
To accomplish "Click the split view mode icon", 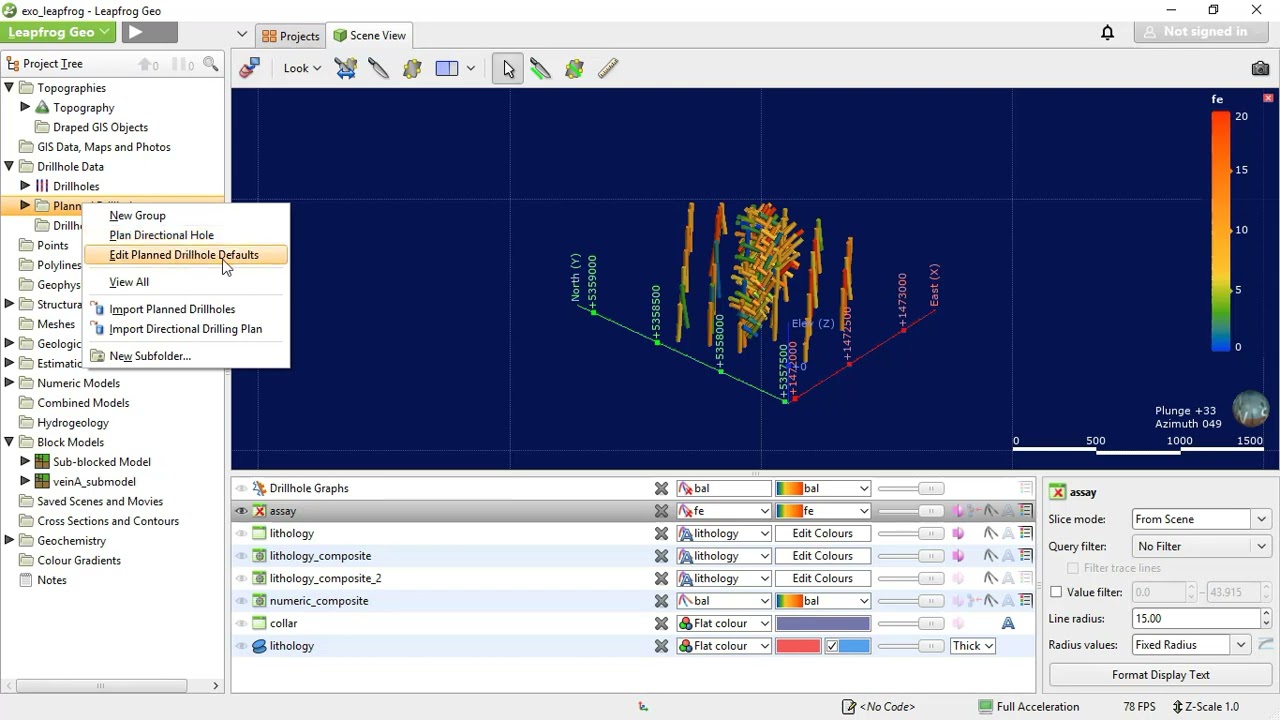I will (447, 68).
